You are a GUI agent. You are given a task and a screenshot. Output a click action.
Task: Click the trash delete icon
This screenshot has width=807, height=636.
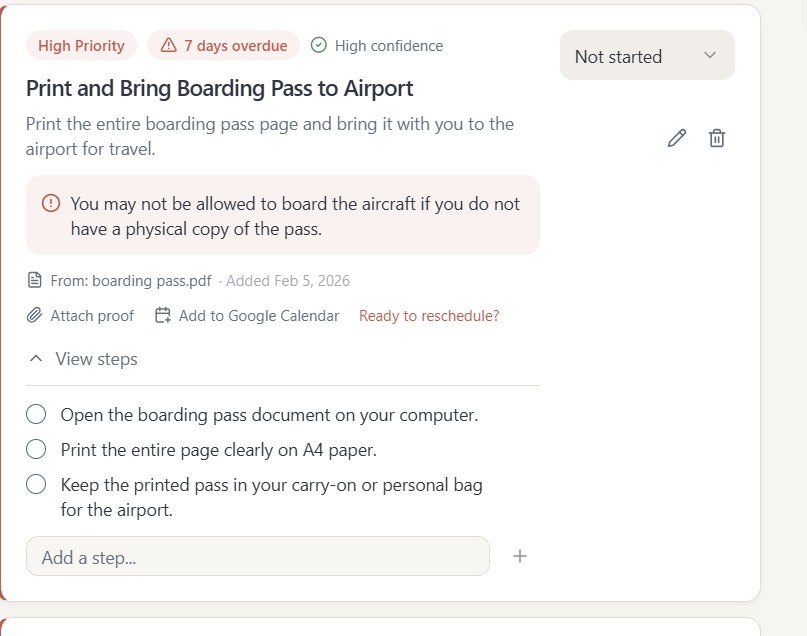716,138
